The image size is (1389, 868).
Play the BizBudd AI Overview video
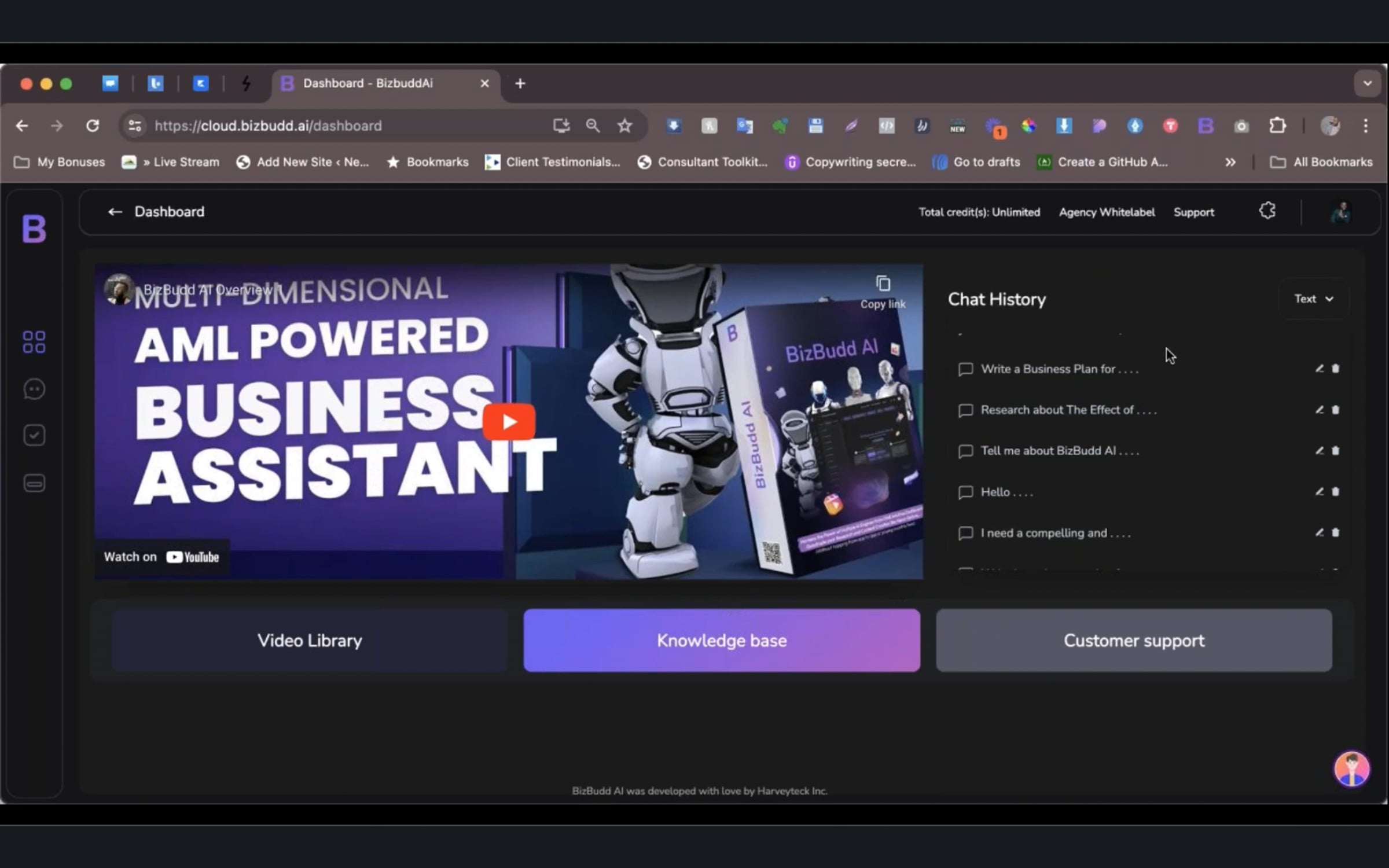[509, 422]
